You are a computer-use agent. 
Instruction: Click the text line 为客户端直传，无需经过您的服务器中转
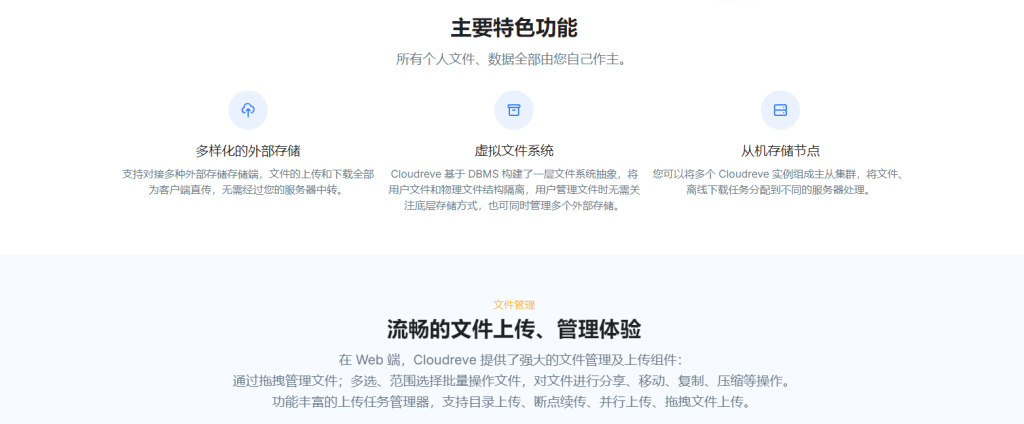[248, 189]
